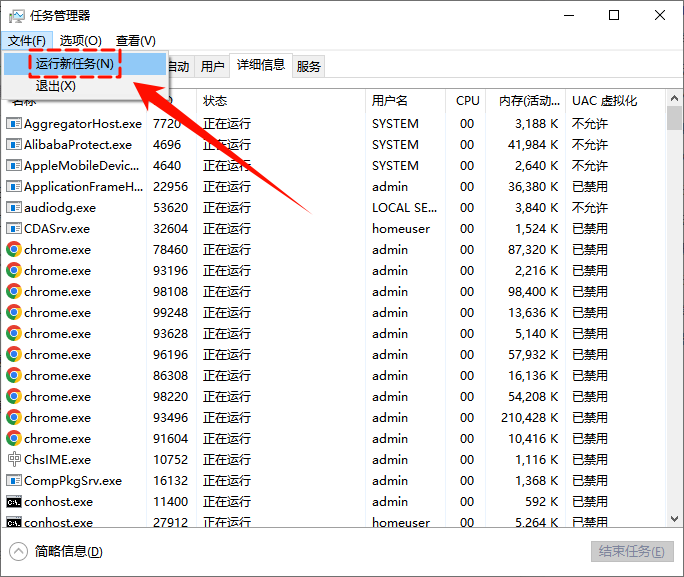Click the Task Manager title bar icon
Screen dimensions: 684x577
click(16, 16)
